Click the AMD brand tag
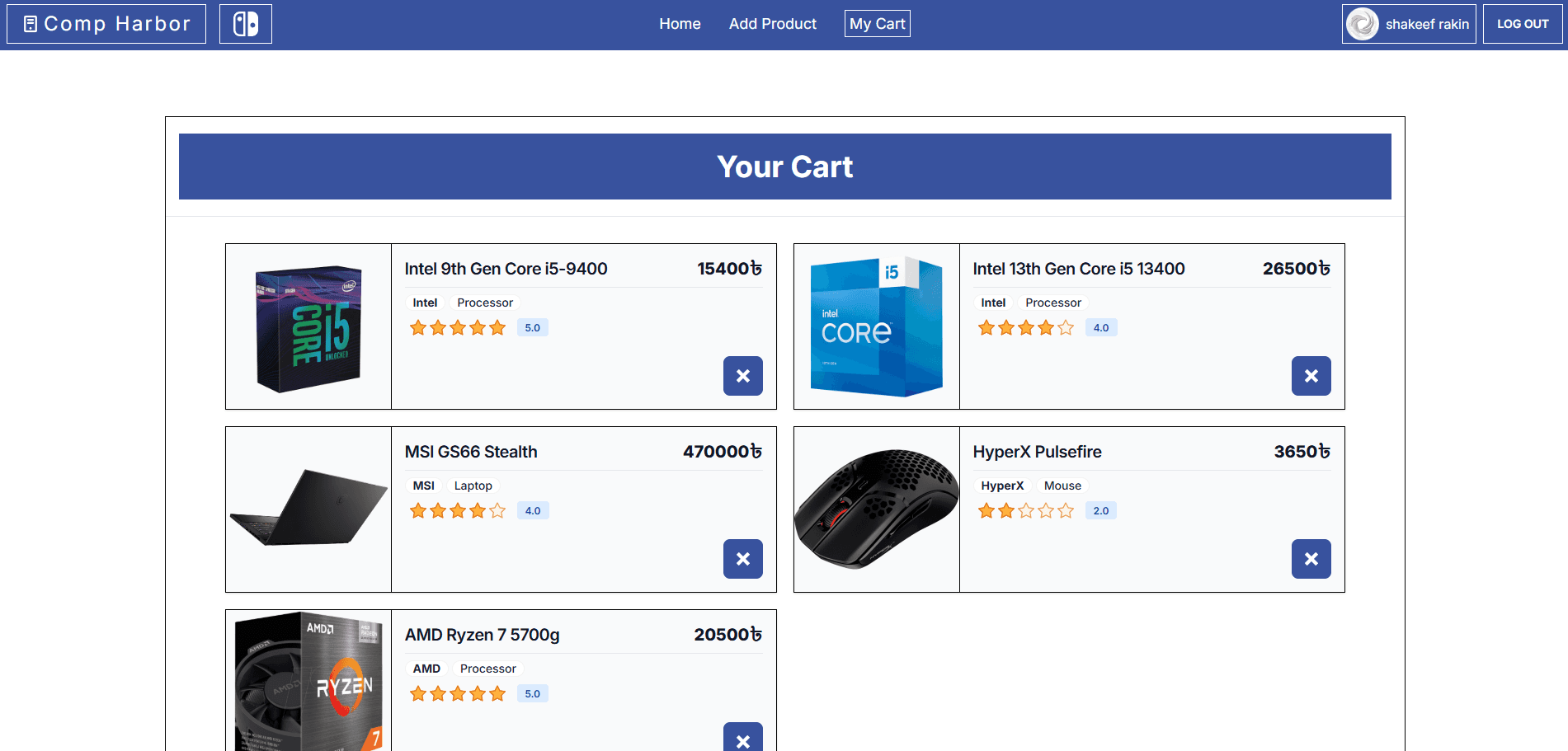Image resolution: width=1568 pixels, height=751 pixels. [x=426, y=669]
